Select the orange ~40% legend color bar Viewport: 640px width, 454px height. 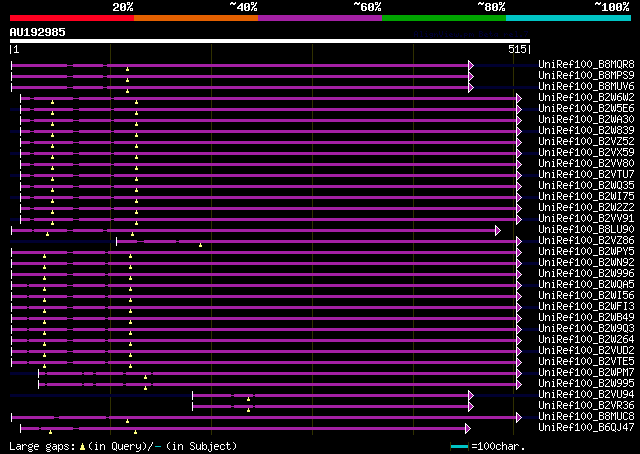point(195,18)
